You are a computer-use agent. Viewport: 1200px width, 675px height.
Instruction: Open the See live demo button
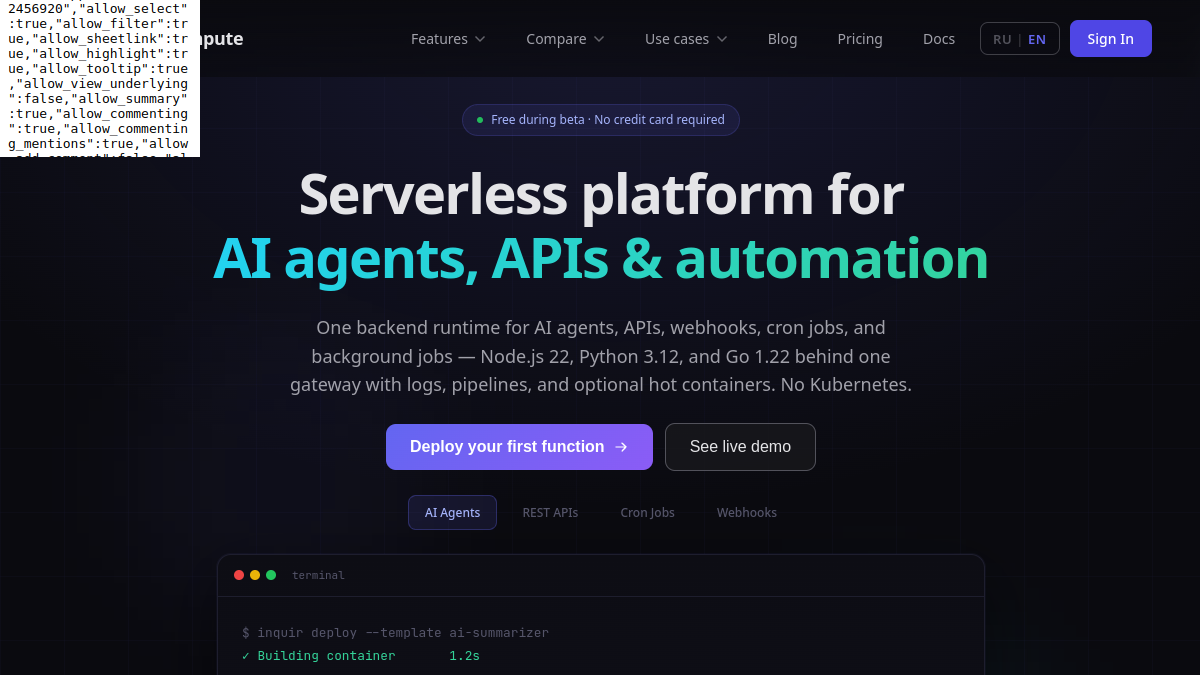[740, 447]
